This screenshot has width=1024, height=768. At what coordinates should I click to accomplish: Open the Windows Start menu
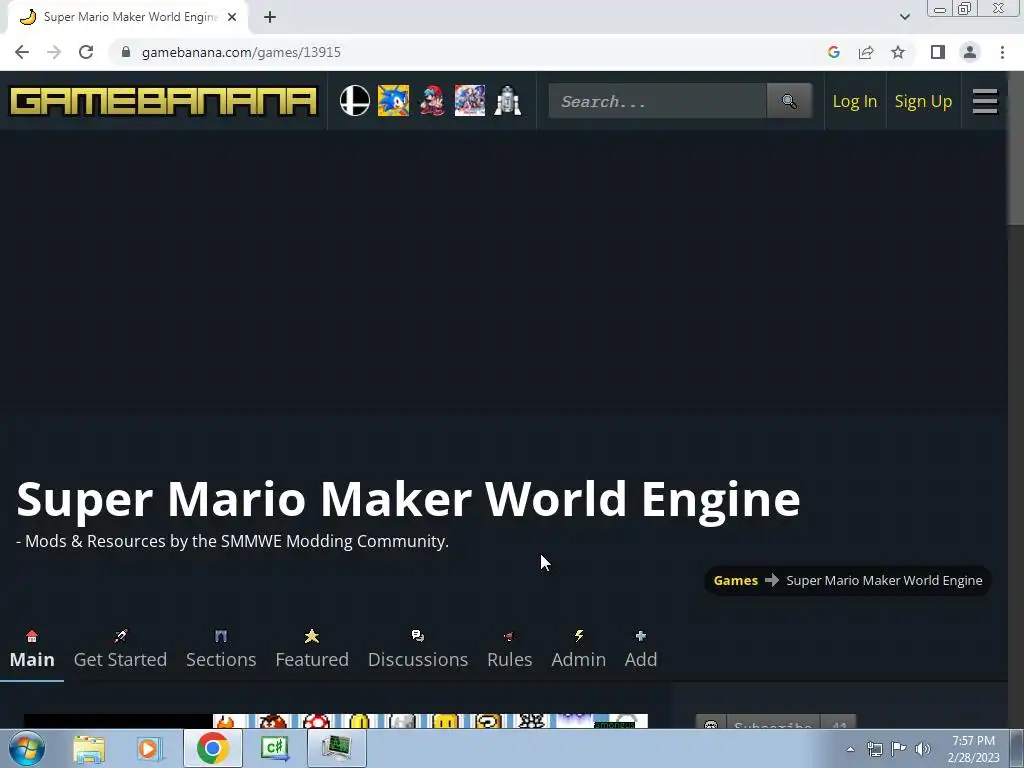pos(26,748)
